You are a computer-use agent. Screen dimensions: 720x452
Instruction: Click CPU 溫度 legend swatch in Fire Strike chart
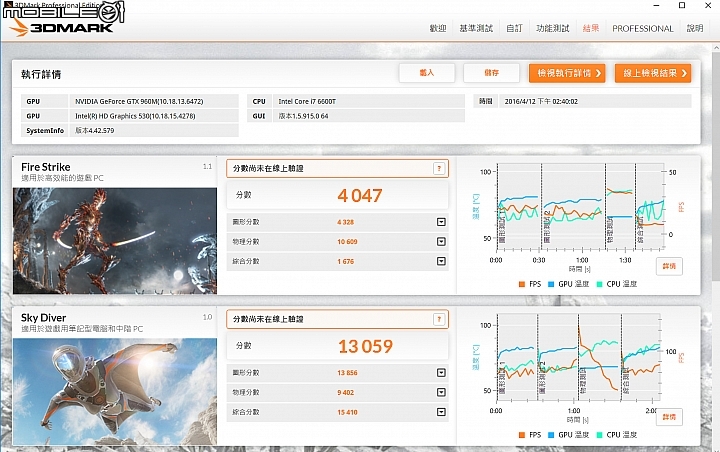coord(599,284)
